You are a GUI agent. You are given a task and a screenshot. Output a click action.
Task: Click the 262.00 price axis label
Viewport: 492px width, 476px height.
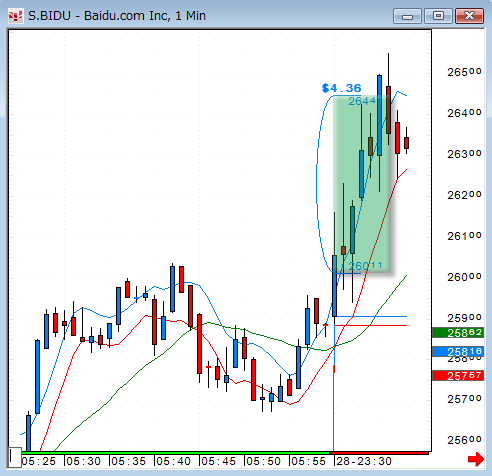click(x=464, y=195)
